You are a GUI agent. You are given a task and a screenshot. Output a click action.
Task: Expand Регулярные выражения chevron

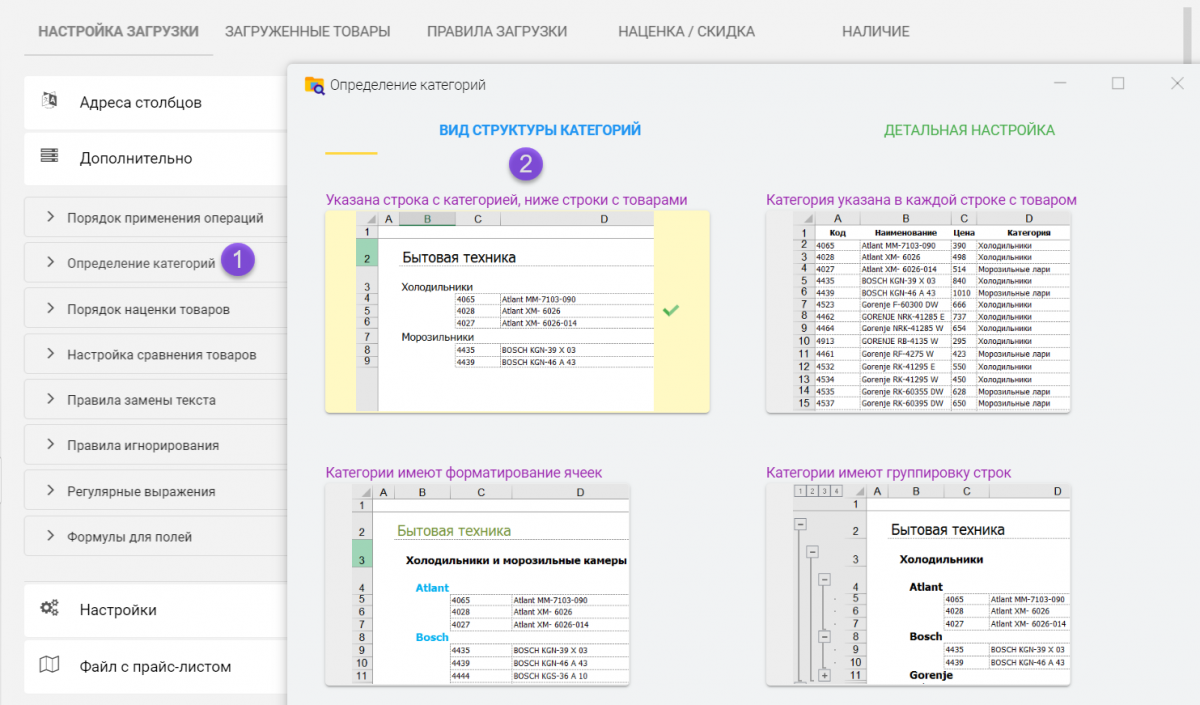(50, 491)
